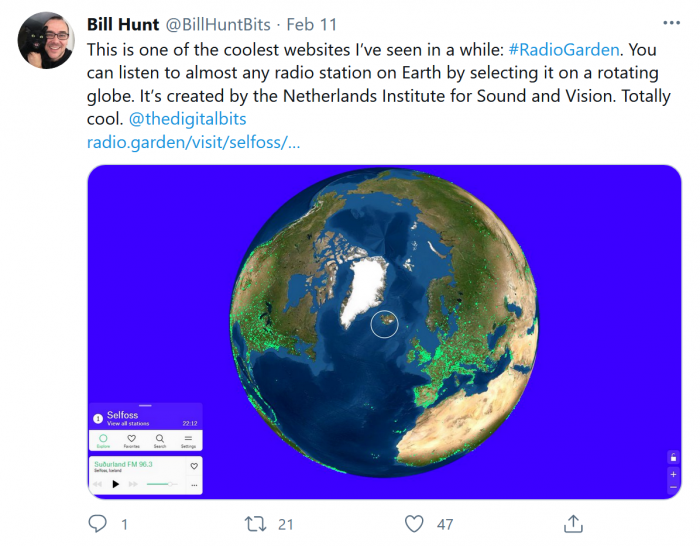
Task: Click the share tweet icon
Action: coord(574,523)
